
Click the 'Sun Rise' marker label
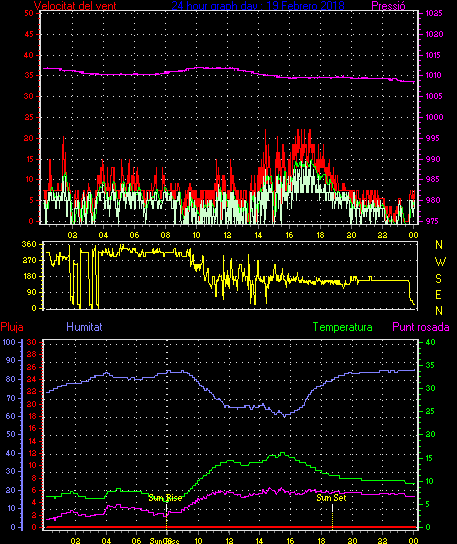[x=165, y=498]
